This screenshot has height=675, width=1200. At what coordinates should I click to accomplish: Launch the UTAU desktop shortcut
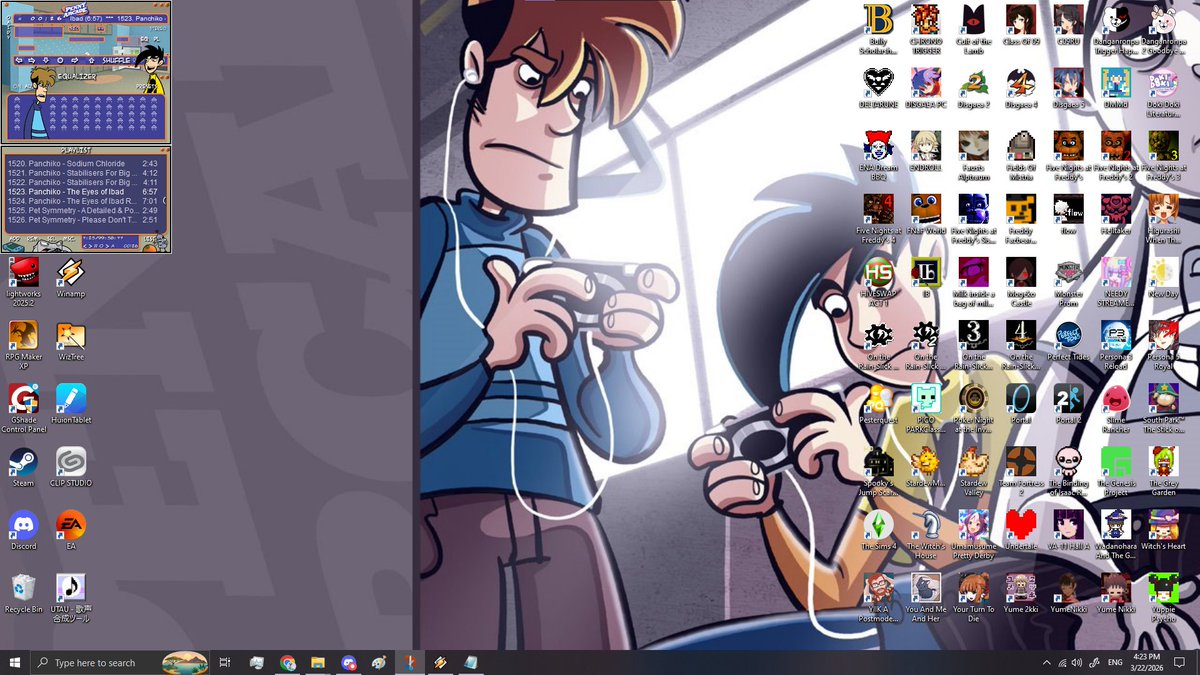click(x=71, y=597)
